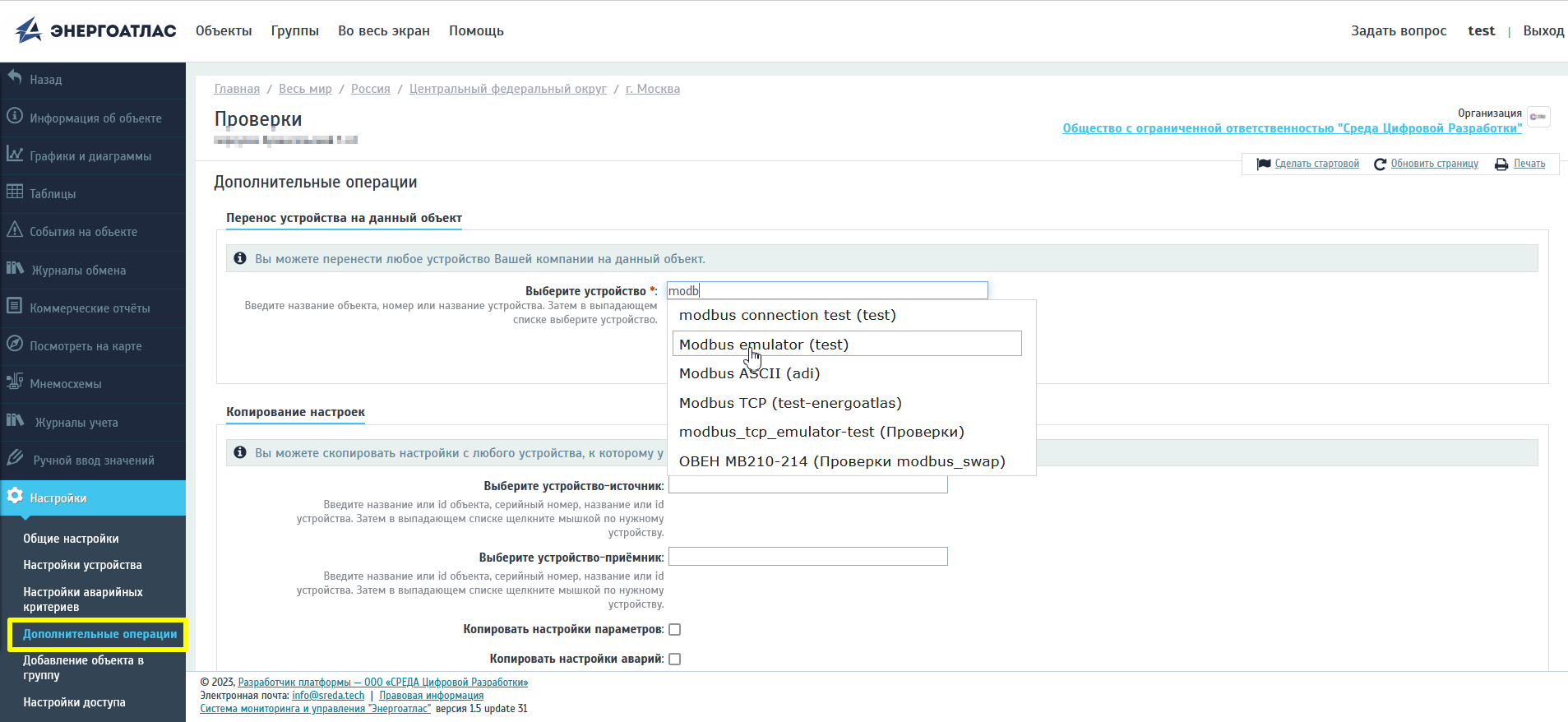The height and width of the screenshot is (722, 1568).
Task: Click the Энергоатлас logo icon
Action: click(x=29, y=30)
